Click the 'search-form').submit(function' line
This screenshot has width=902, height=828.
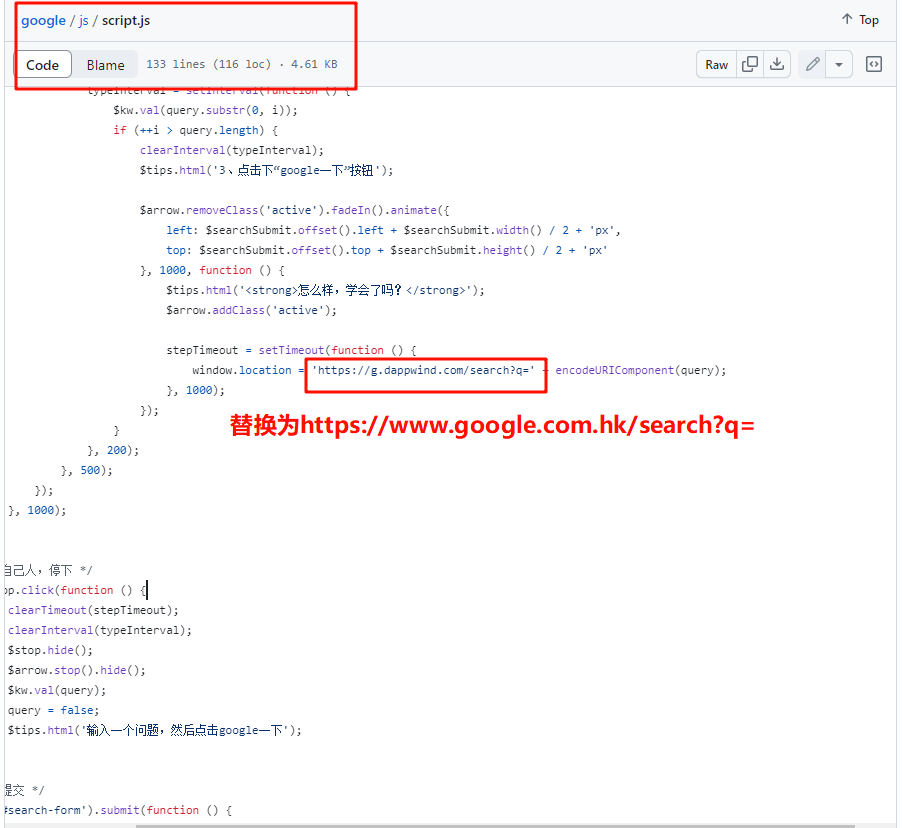(118, 810)
